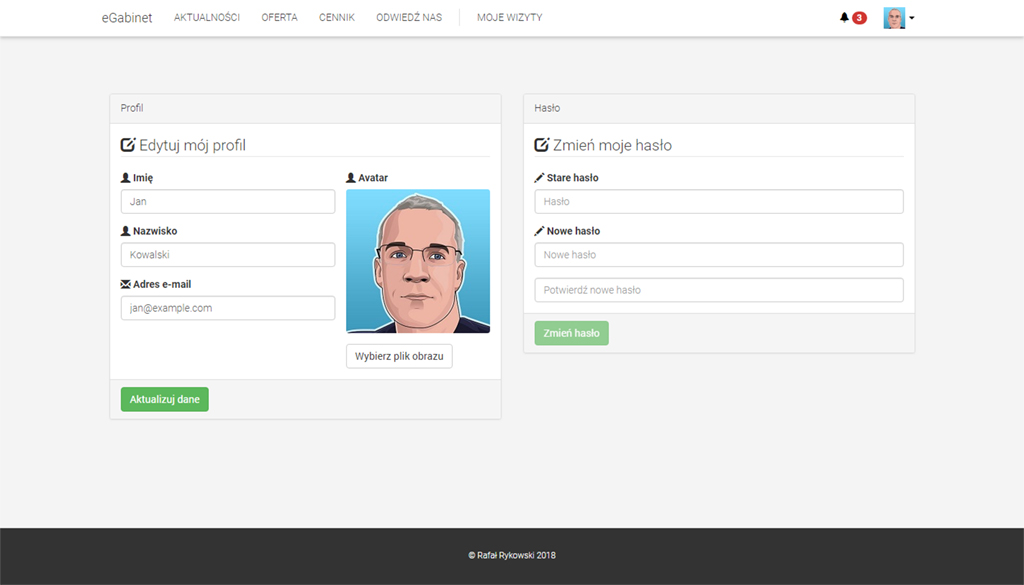Click the edit icon beside Edytuj mój profil
Viewport: 1024px width, 585px height.
[x=128, y=145]
